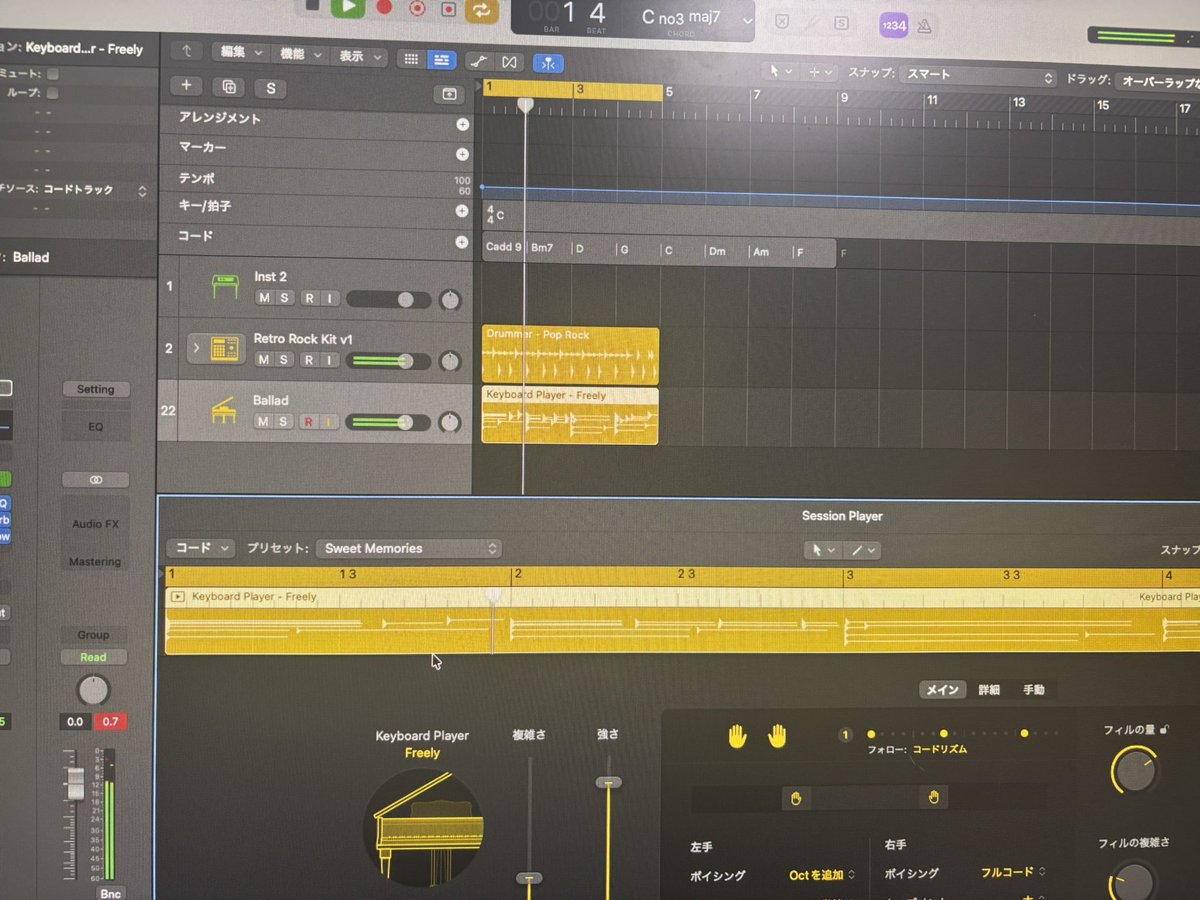Select the Cadd 9 chord in chord track
Image resolution: width=1200 pixels, height=900 pixels.
(x=504, y=248)
